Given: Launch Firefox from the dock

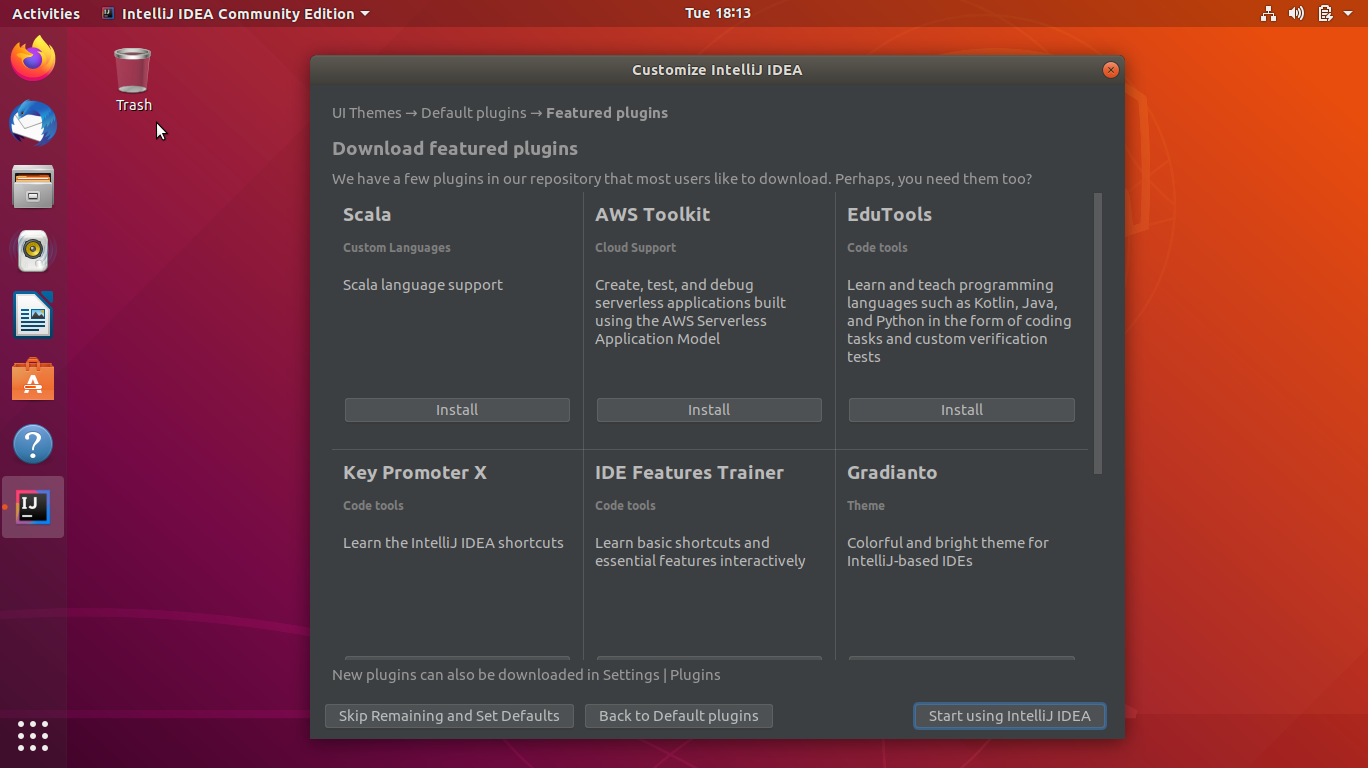Looking at the screenshot, I should (x=33, y=59).
